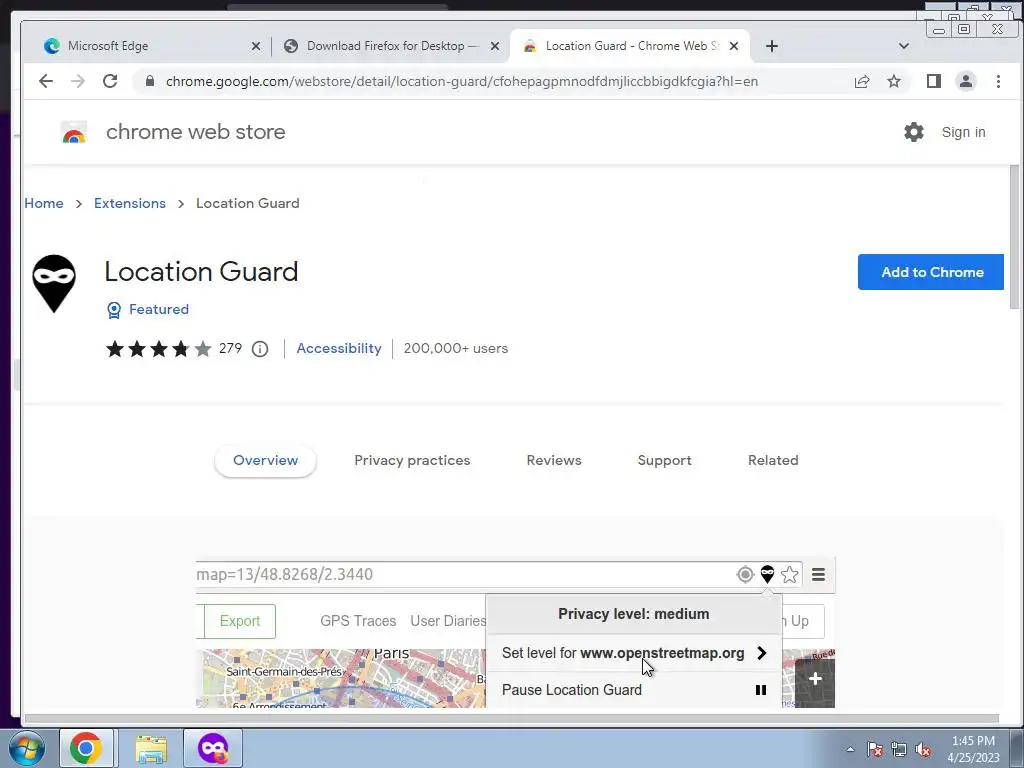Click the horizontal scrollbar at window bottom
The image size is (1024, 768).
[511, 718]
